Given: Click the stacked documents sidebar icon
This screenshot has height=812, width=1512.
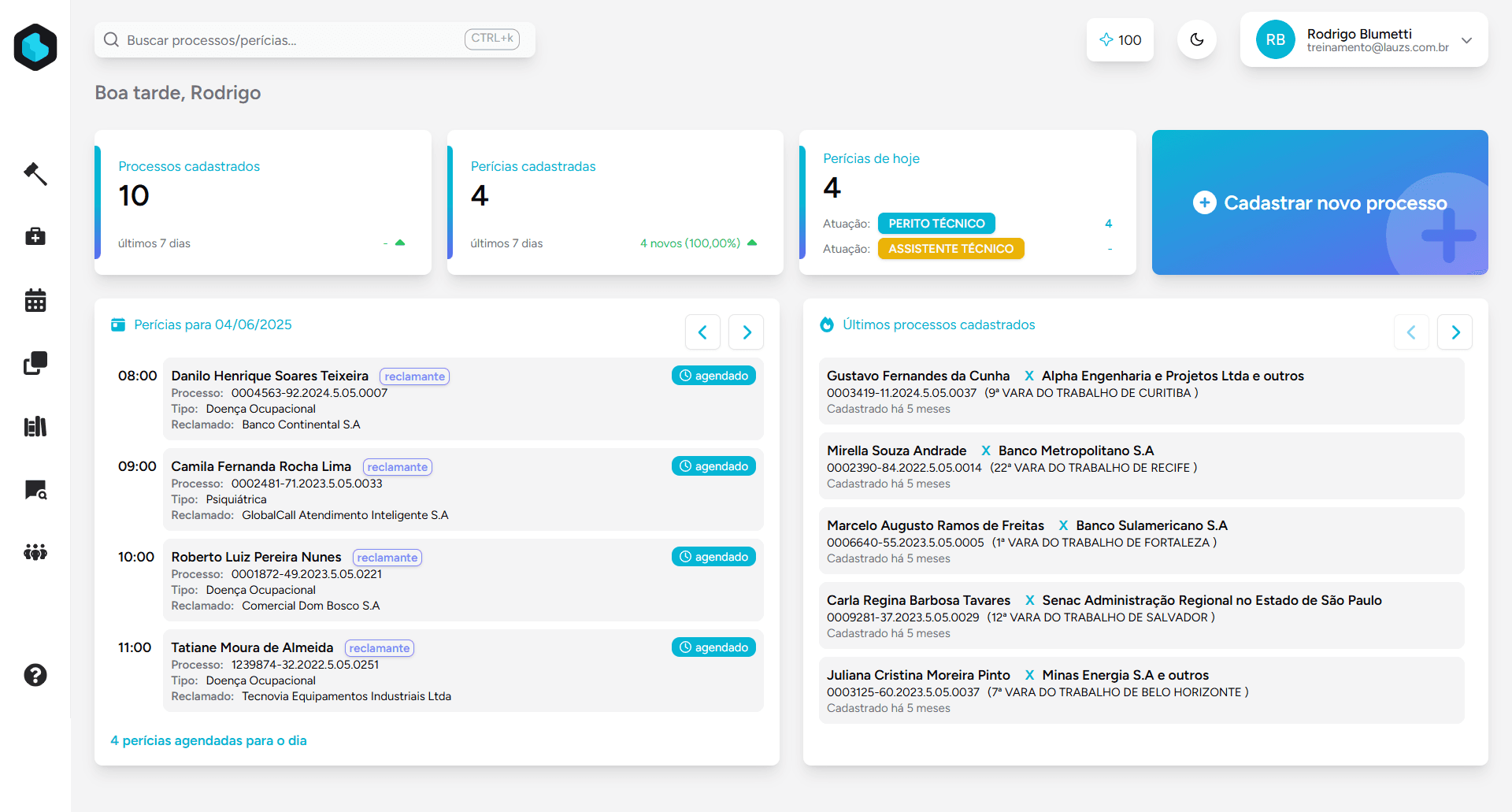Looking at the screenshot, I should [x=35, y=363].
